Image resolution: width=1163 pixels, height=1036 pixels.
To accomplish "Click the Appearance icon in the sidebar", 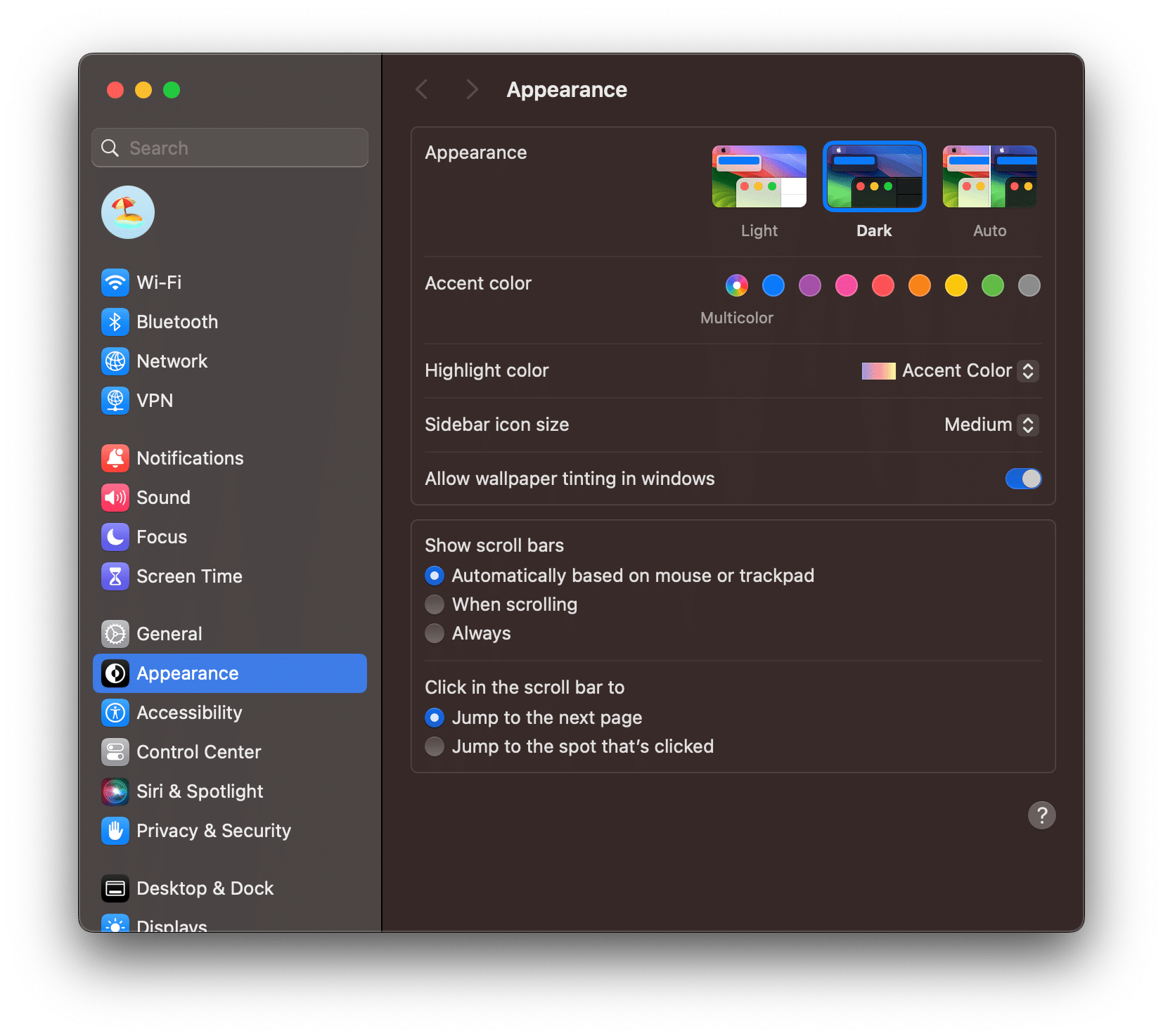I will pos(115,673).
